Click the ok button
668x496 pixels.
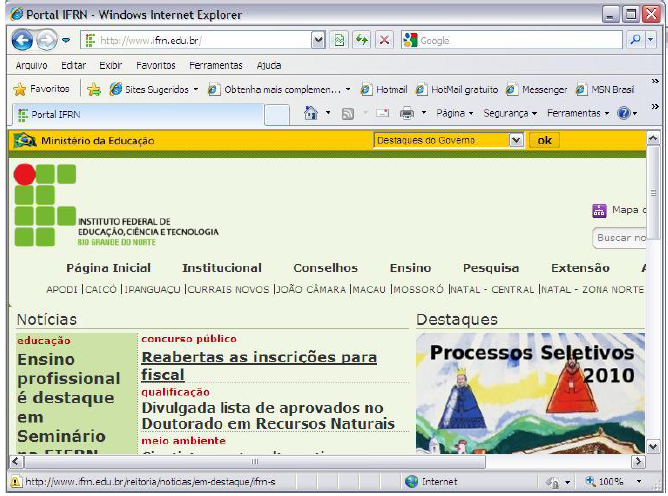click(544, 140)
